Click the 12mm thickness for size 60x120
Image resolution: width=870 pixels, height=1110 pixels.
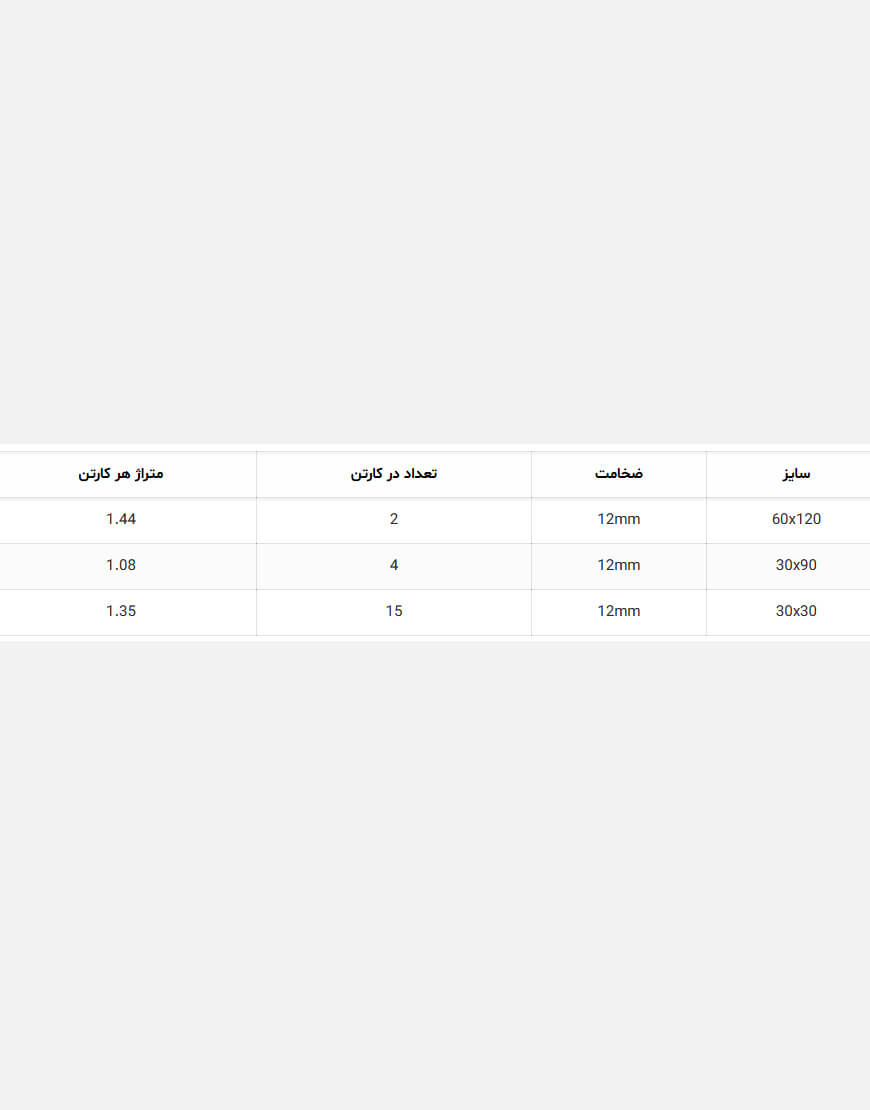point(619,519)
